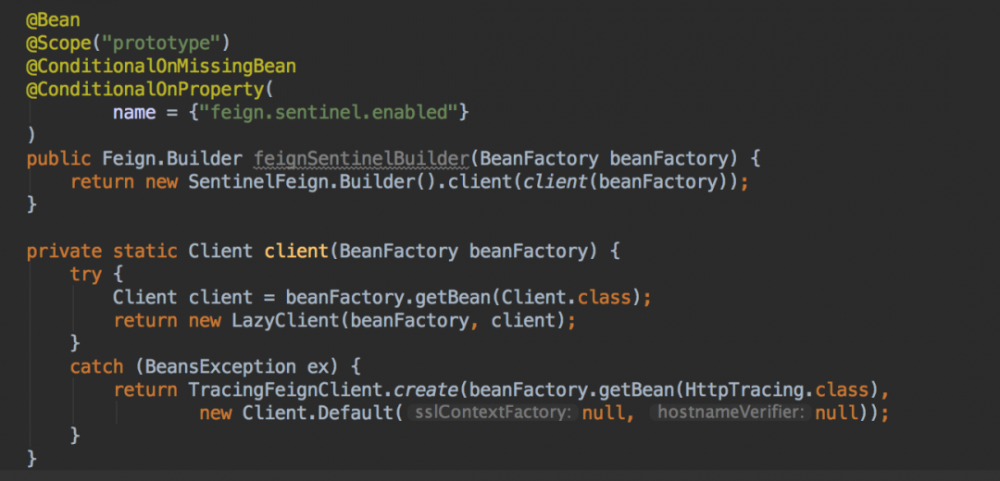
Task: Click the @ConditionalOnProperty annotation
Action: pos(145,89)
